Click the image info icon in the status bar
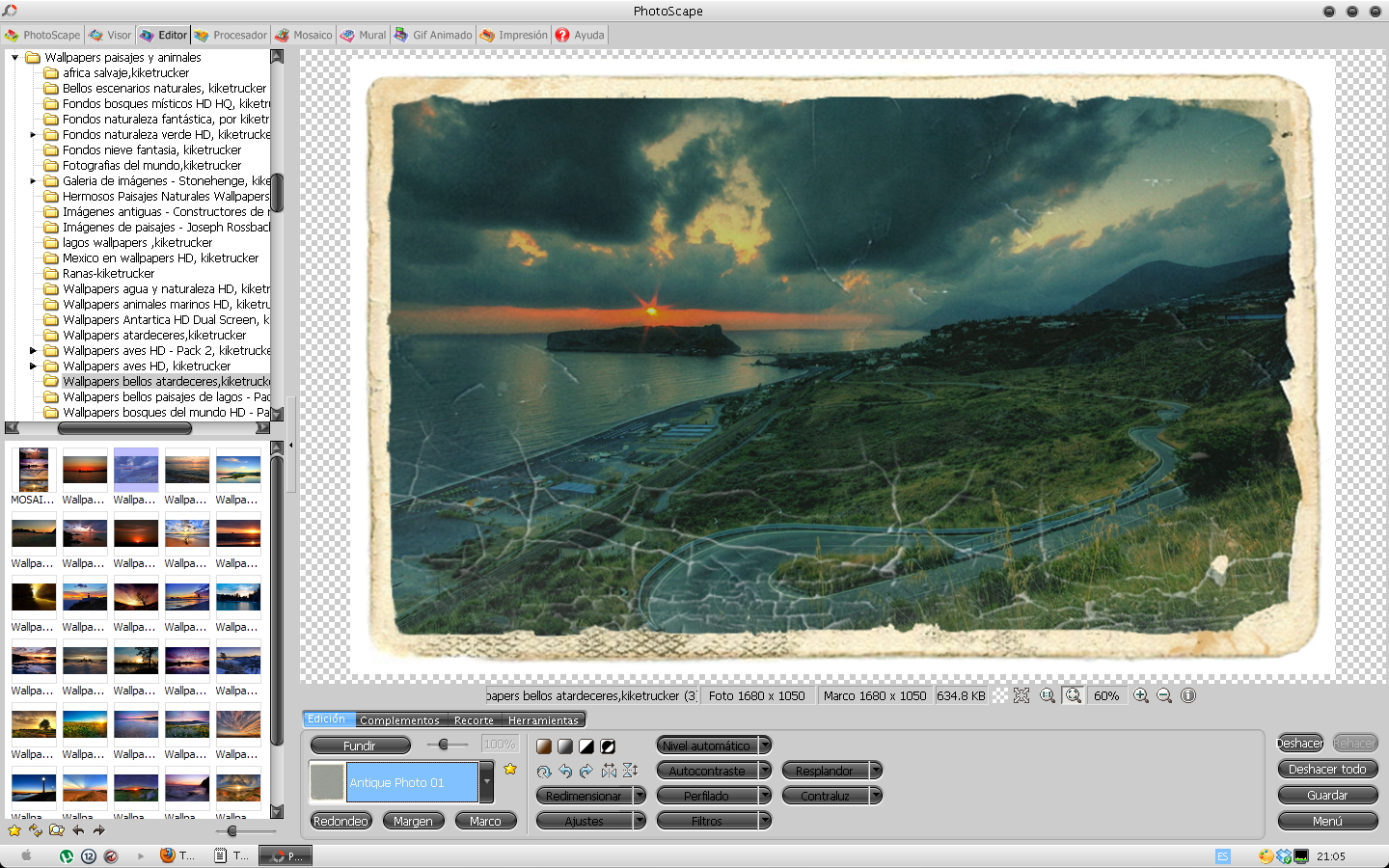Image resolution: width=1389 pixels, height=868 pixels. [1186, 695]
